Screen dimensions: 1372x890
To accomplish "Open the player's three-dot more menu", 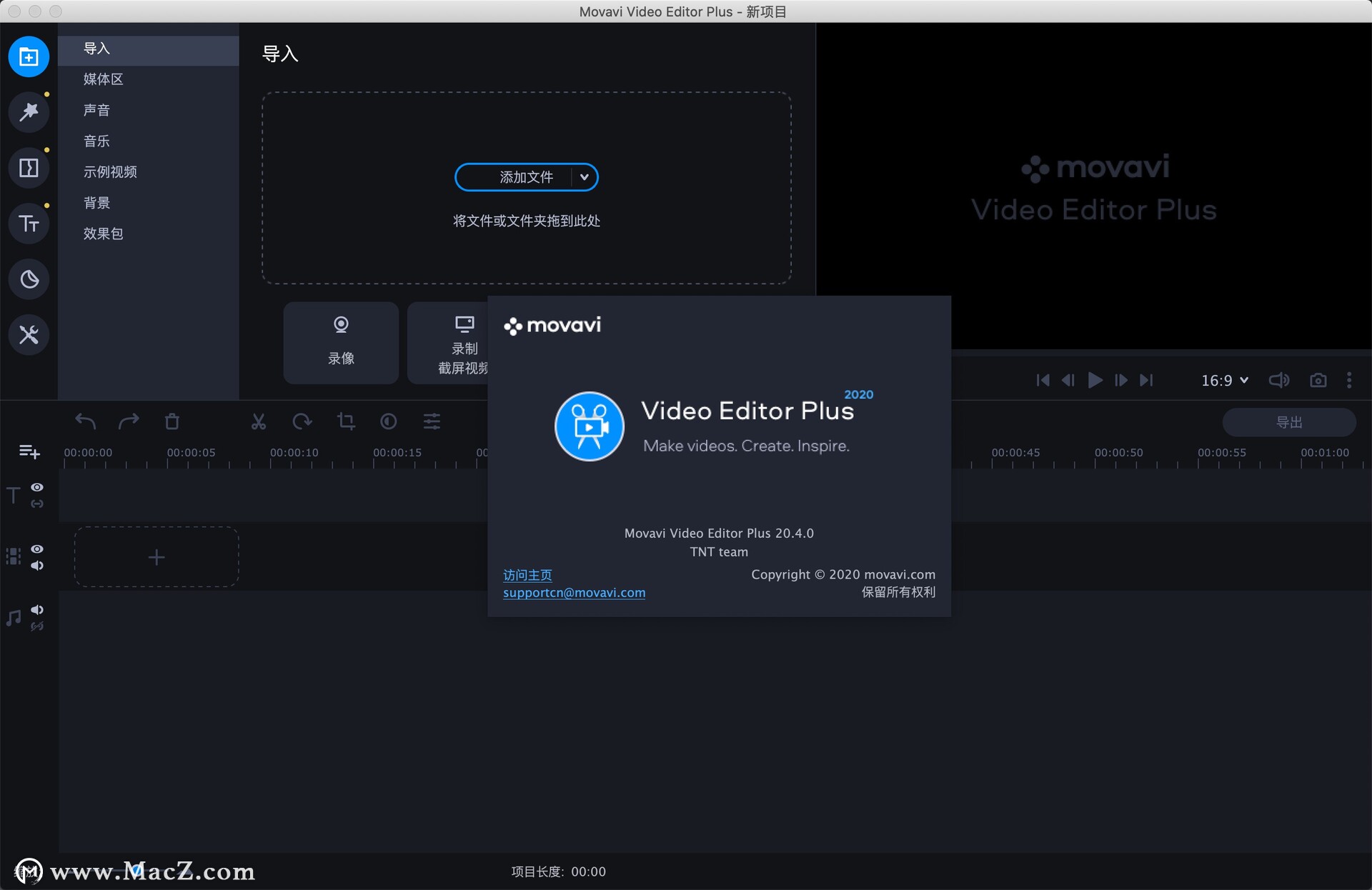I will click(1349, 380).
